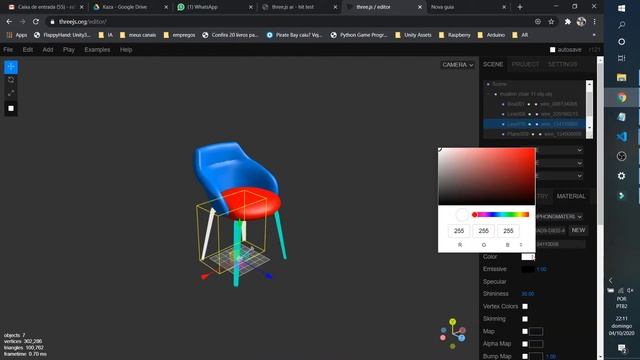Image resolution: width=640 pixels, height=360 pixels.
Task: Open the Arduino bookmark folder
Action: point(491,35)
